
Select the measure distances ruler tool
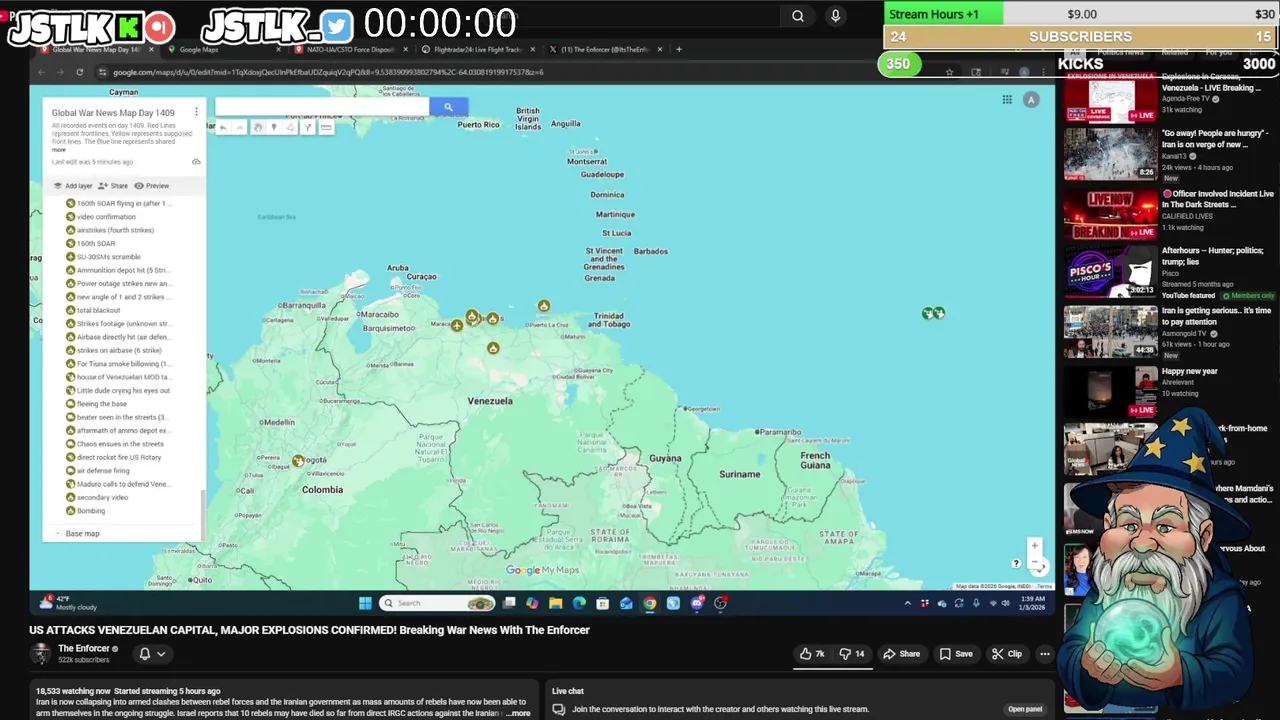click(x=326, y=127)
